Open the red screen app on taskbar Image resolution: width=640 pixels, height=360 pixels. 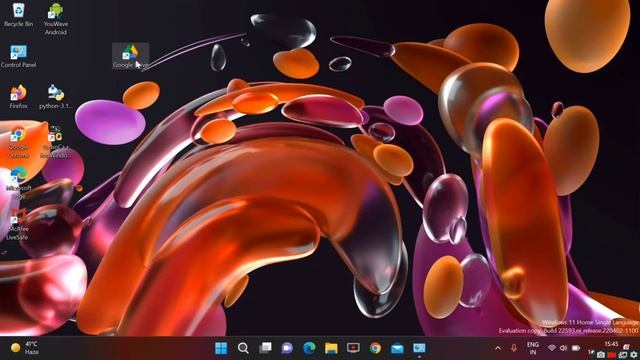click(x=353, y=348)
